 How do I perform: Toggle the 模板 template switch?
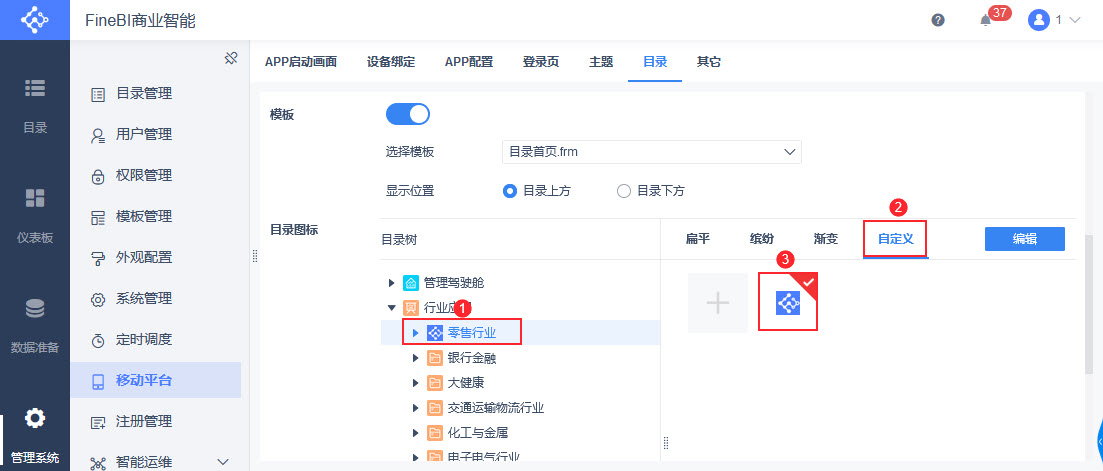click(408, 114)
